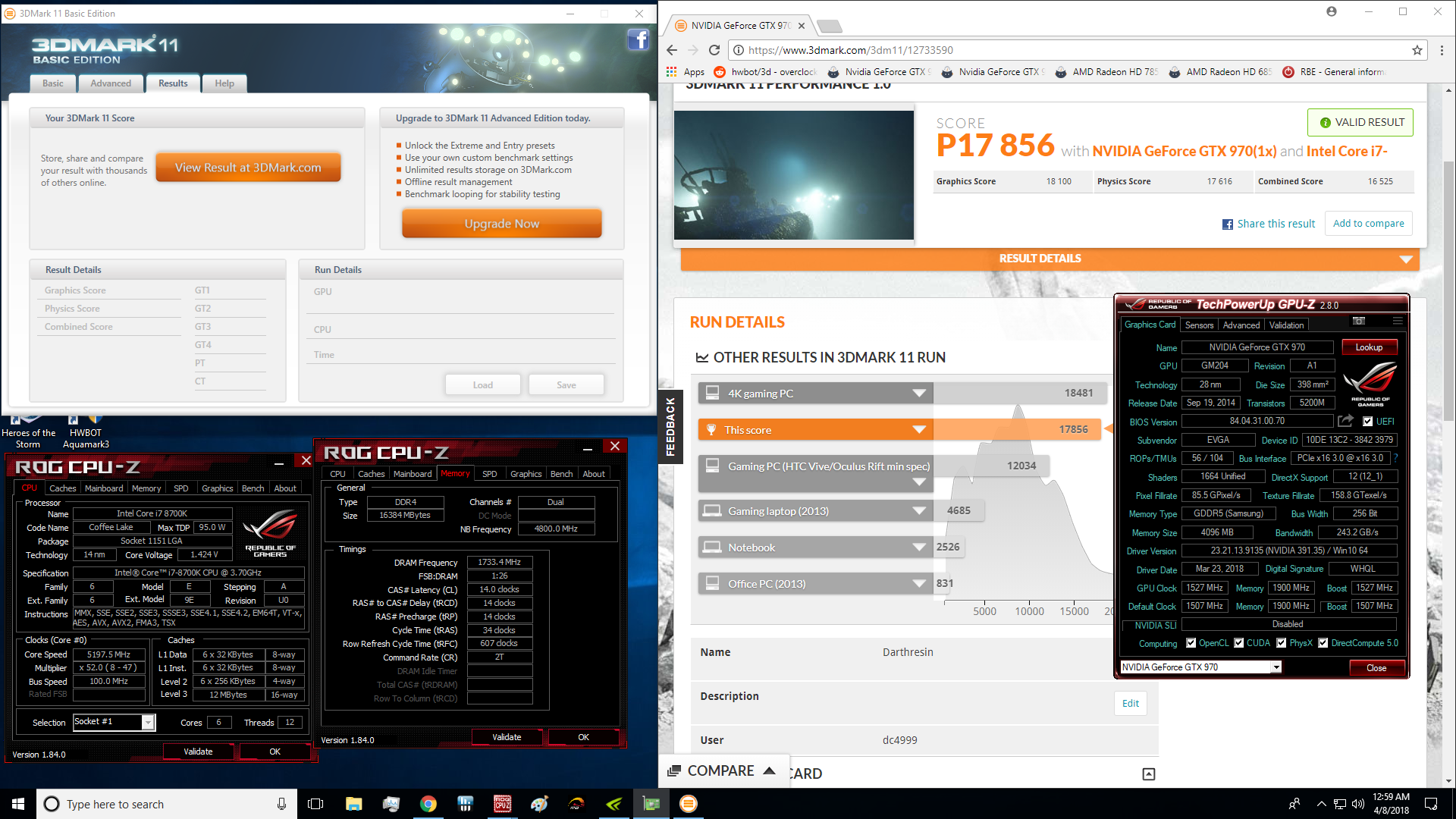1456x819 pixels.
Task: Open the FEEDBACK side tab
Action: (670, 426)
